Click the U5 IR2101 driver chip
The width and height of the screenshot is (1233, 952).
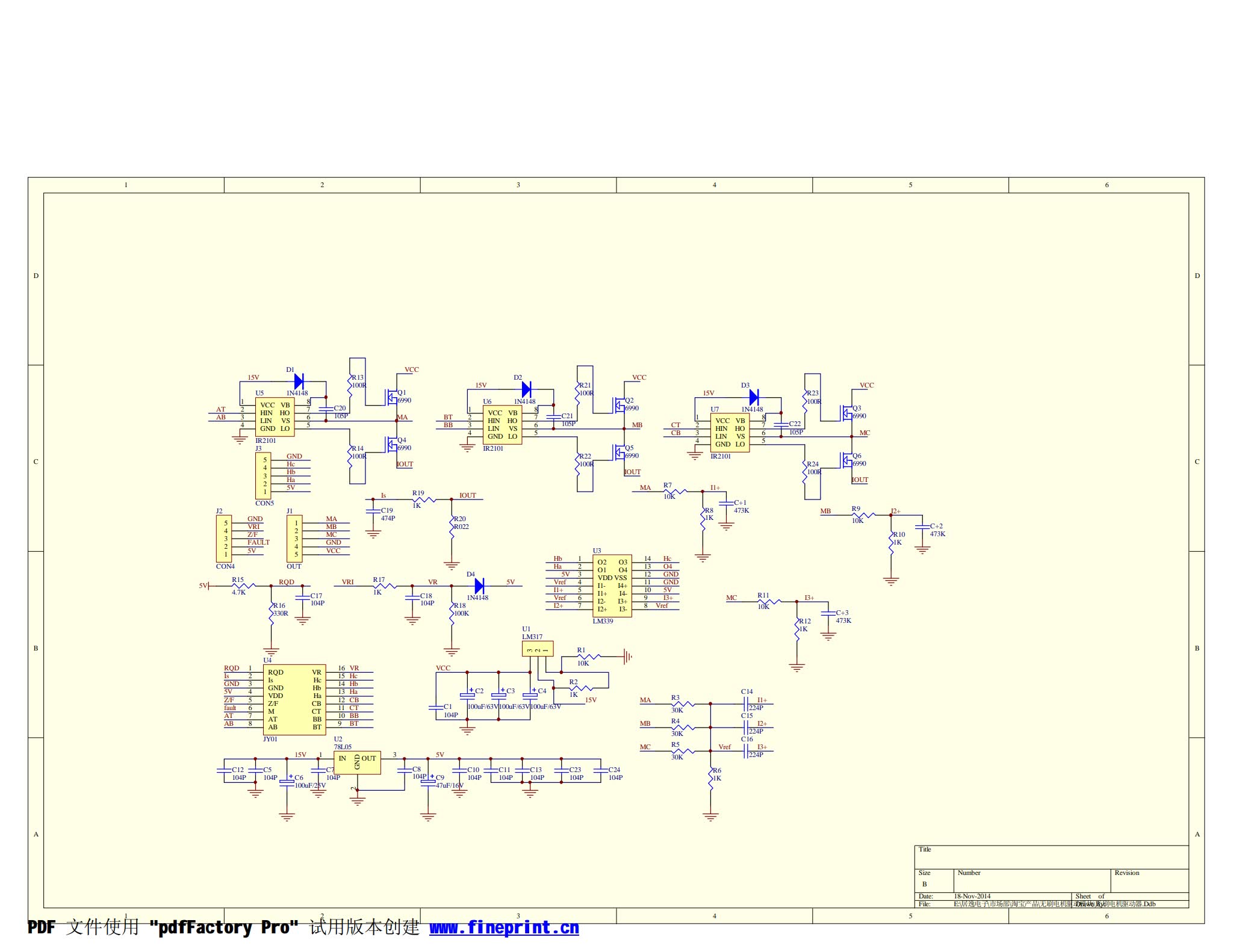click(x=275, y=416)
